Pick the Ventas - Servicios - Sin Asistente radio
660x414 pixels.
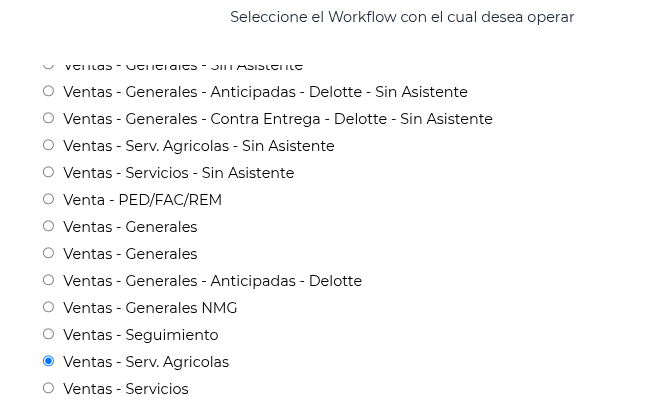(48, 172)
